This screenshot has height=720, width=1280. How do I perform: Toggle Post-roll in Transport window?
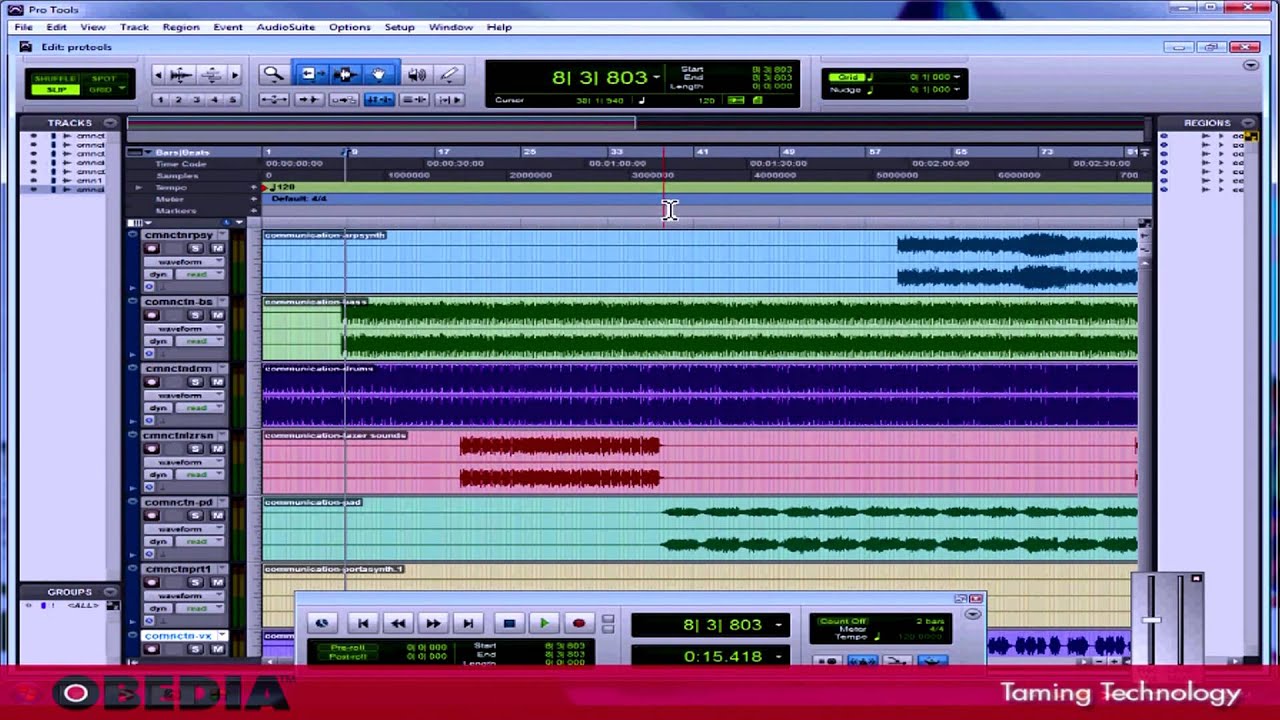pyautogui.click(x=348, y=656)
